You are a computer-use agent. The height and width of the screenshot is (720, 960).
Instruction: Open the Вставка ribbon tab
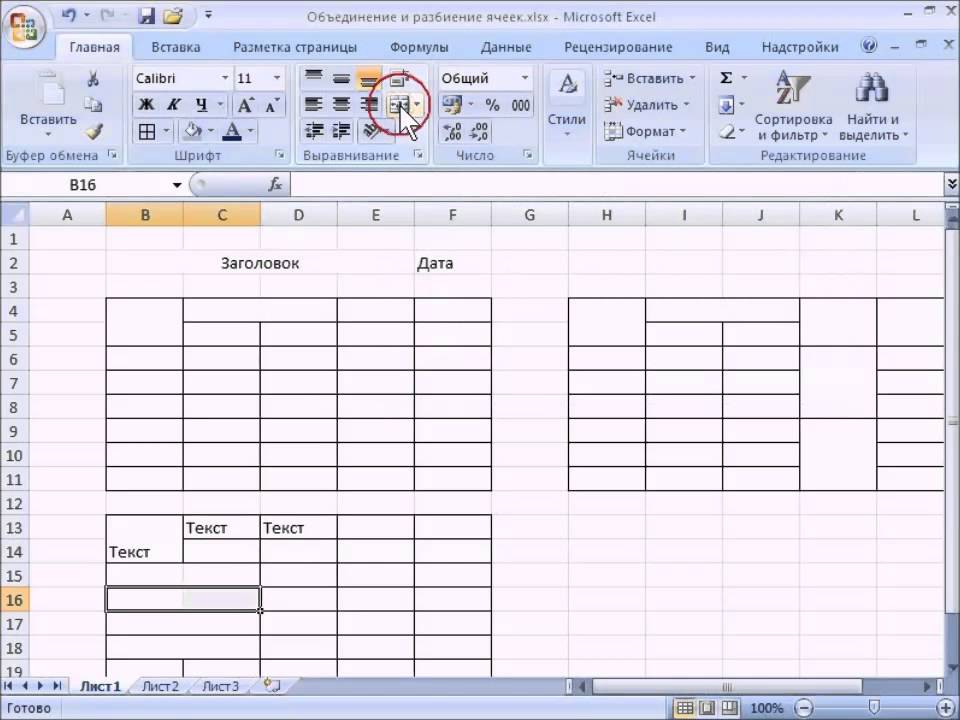(176, 47)
